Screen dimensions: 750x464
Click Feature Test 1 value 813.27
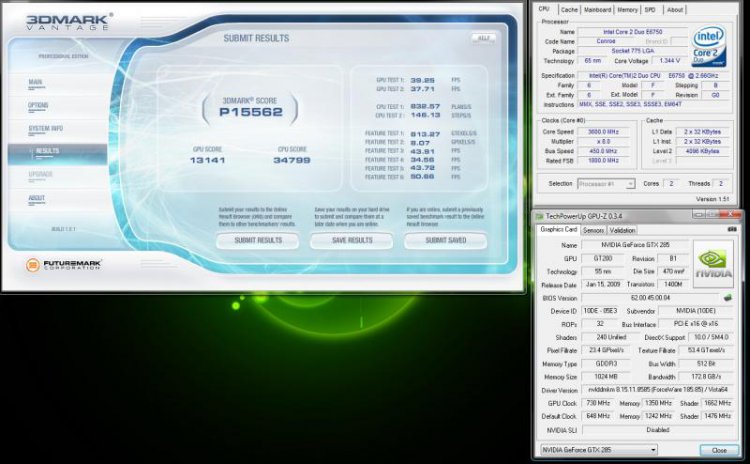(x=425, y=134)
